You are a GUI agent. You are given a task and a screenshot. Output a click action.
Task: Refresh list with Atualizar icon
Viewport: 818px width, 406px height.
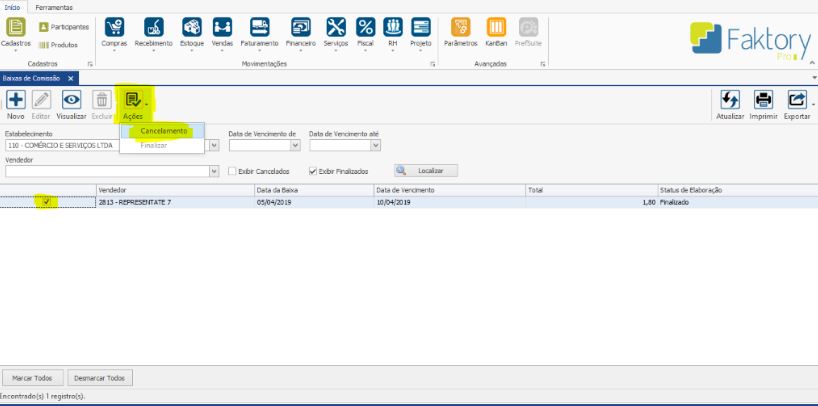[x=730, y=100]
